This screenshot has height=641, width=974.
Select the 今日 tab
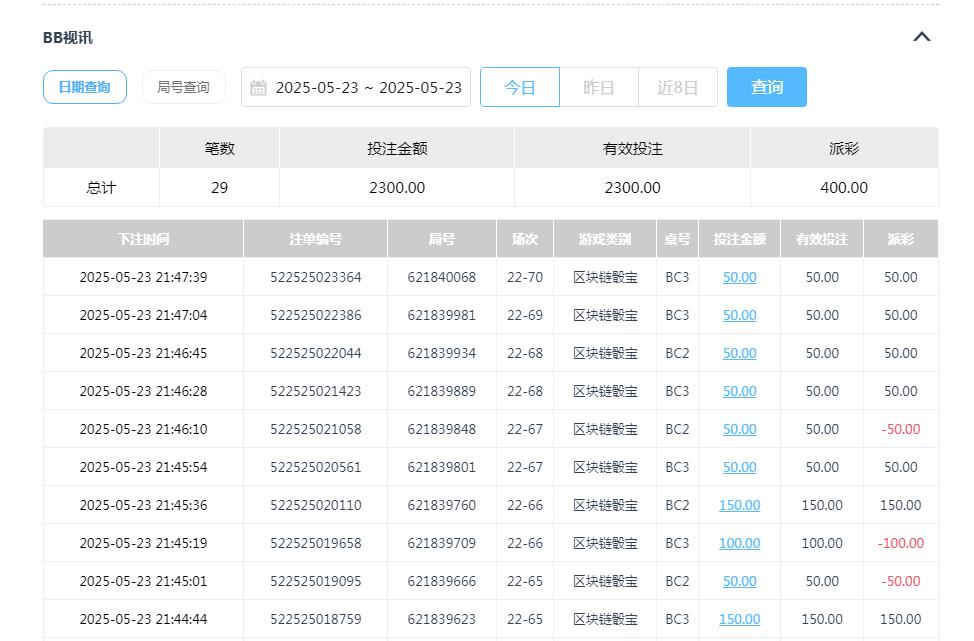519,87
